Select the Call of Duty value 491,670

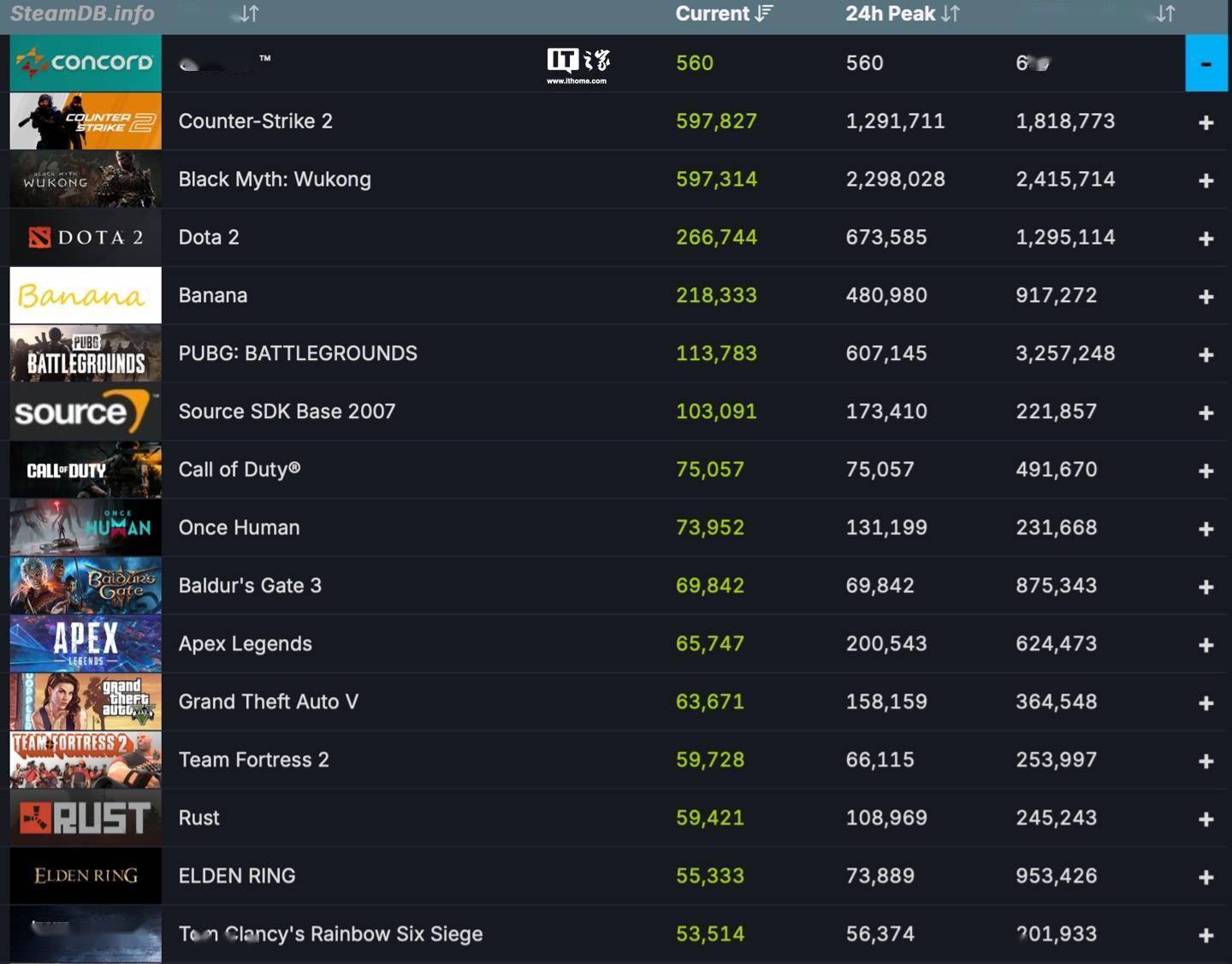[1056, 470]
